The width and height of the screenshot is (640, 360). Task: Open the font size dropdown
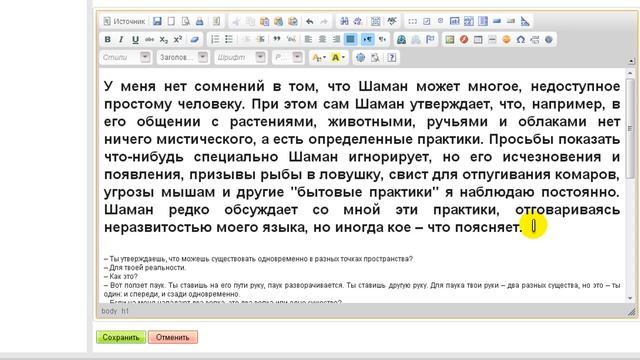(x=288, y=58)
